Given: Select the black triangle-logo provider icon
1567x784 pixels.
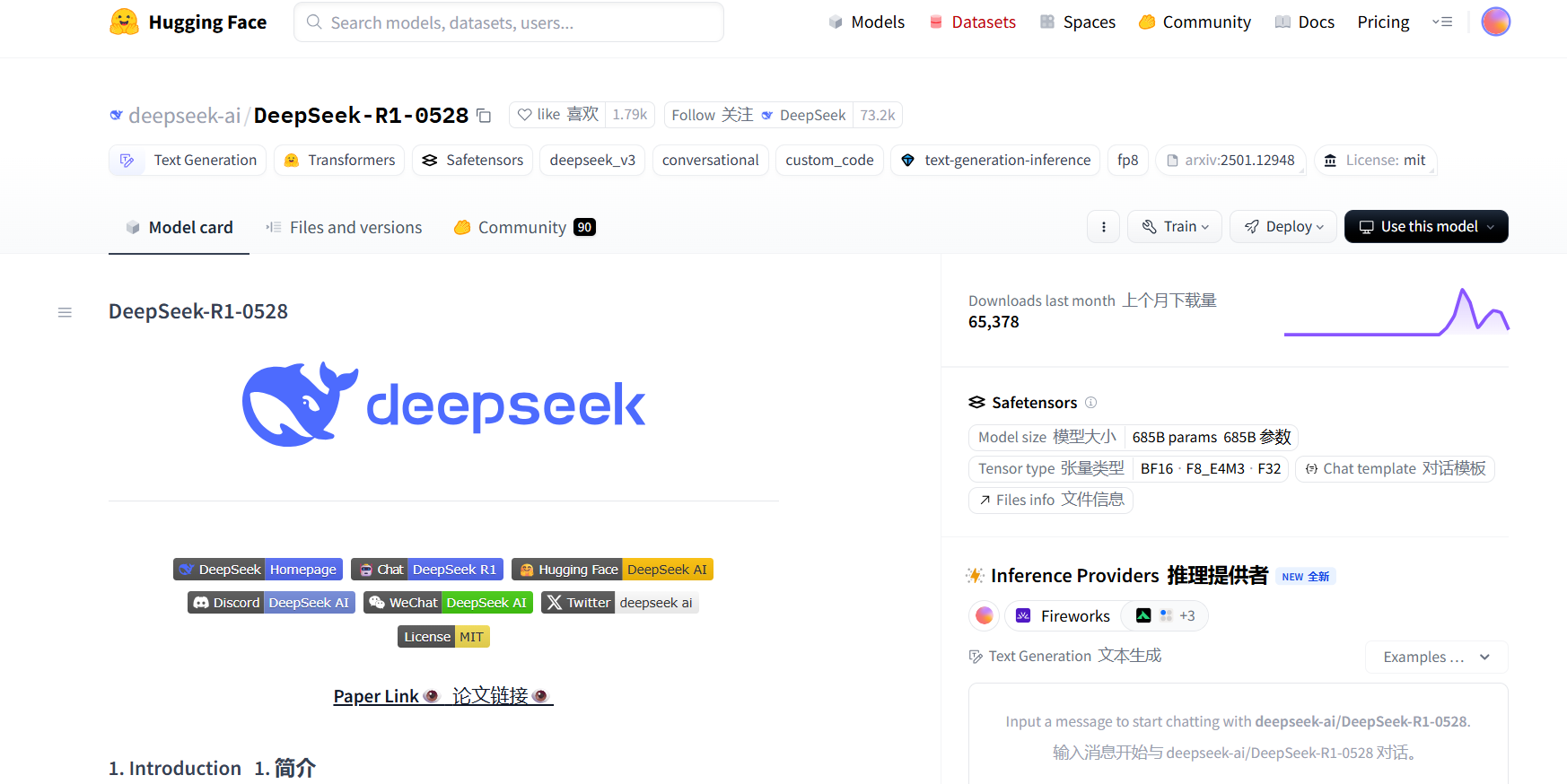Looking at the screenshot, I should (x=1143, y=615).
